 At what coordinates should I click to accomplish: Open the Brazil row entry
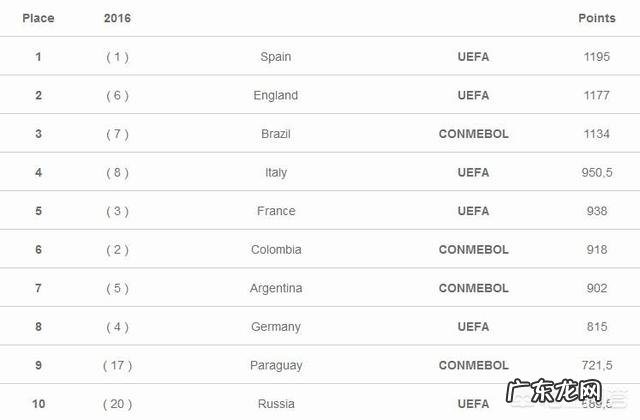pos(275,134)
